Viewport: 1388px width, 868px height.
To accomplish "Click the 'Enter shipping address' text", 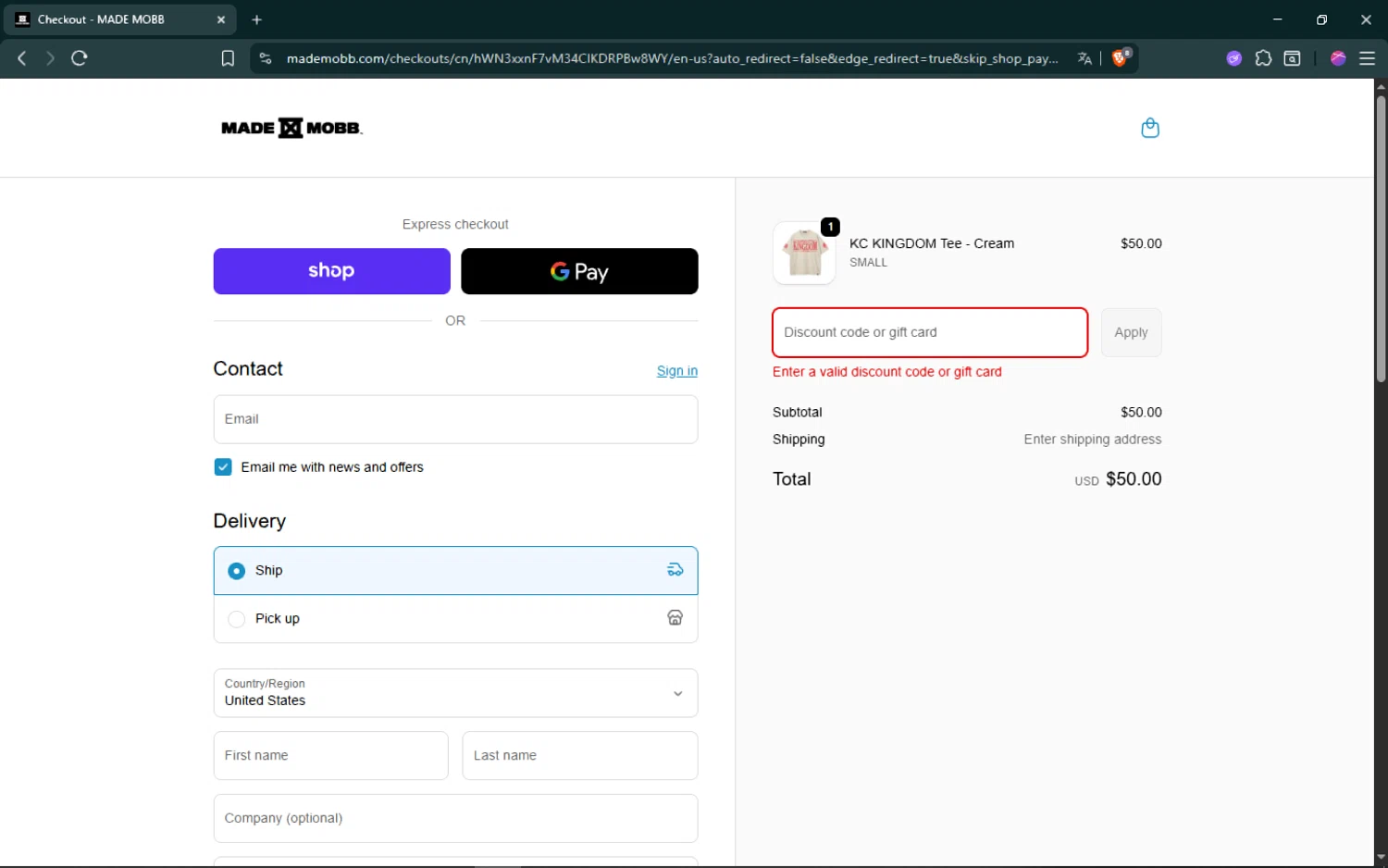I will coord(1092,440).
